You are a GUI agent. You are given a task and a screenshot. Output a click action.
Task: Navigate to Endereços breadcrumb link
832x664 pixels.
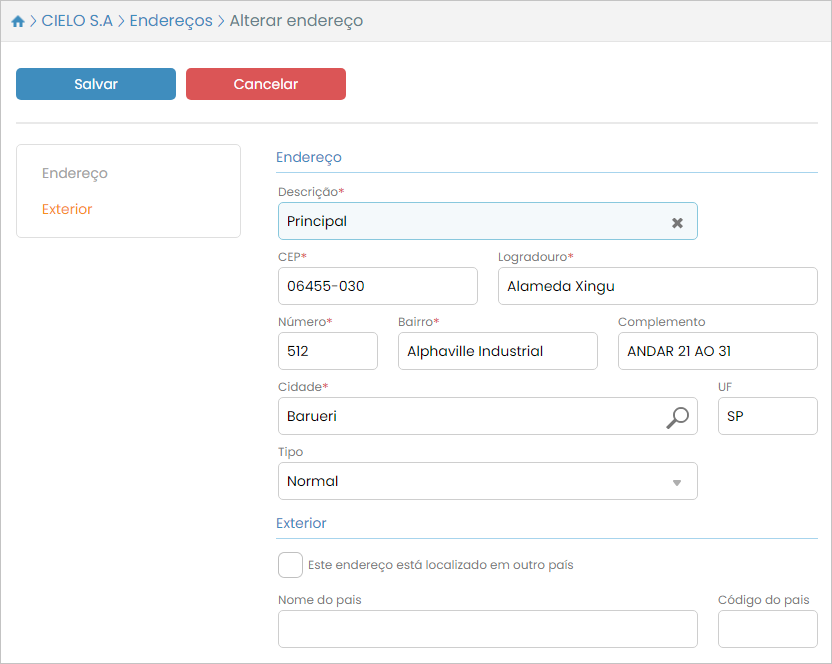171,21
